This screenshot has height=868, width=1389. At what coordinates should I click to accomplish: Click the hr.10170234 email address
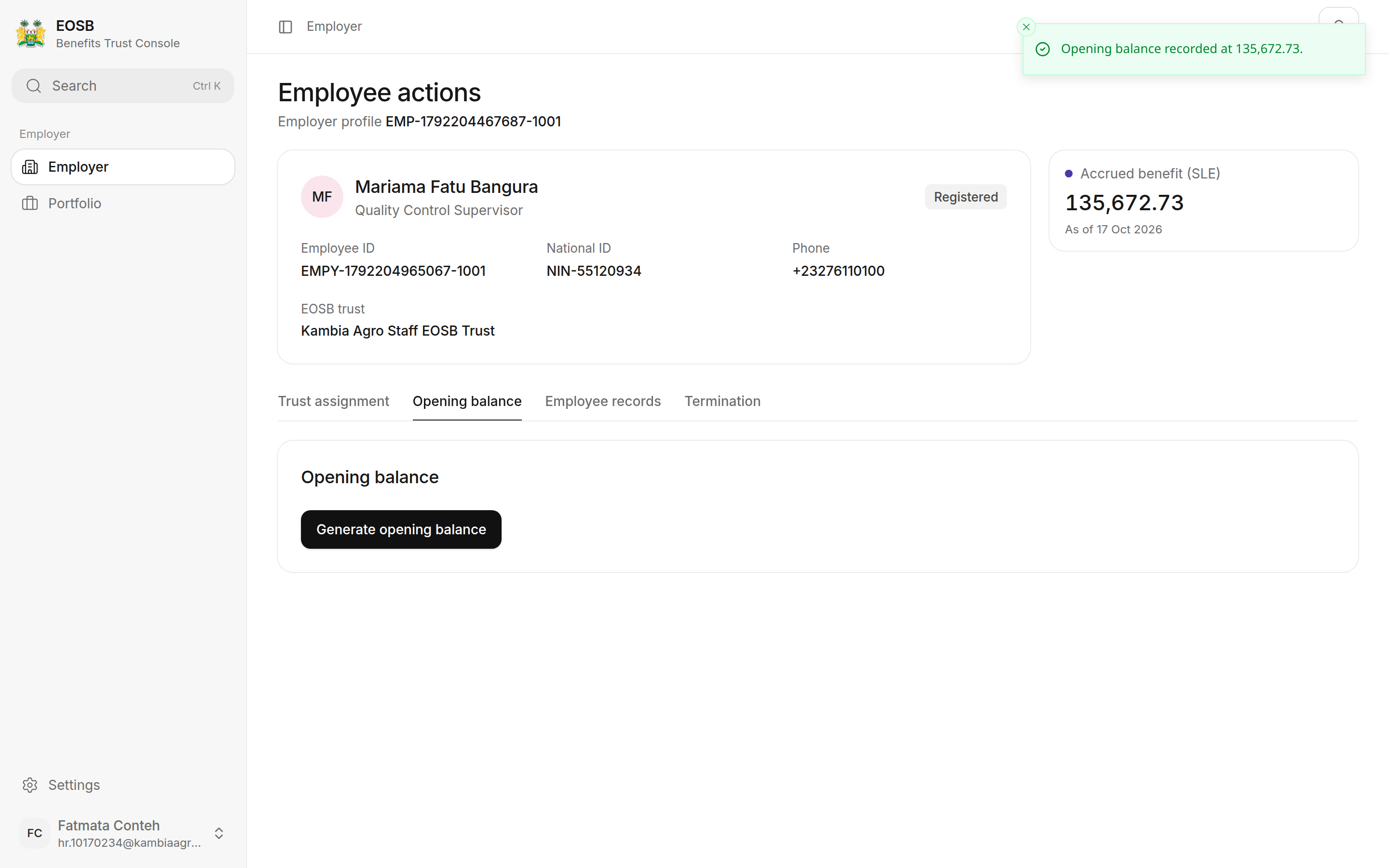pyautogui.click(x=129, y=843)
